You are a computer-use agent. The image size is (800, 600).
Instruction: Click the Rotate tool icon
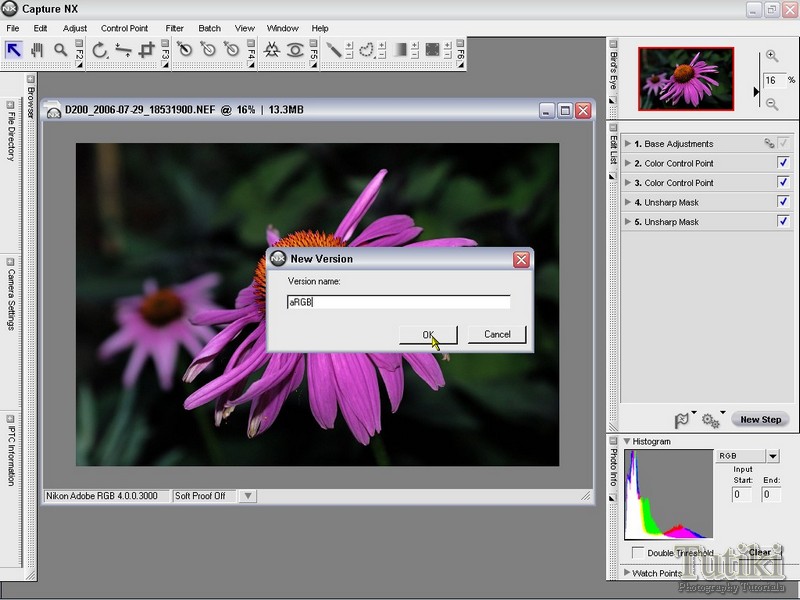[100, 50]
